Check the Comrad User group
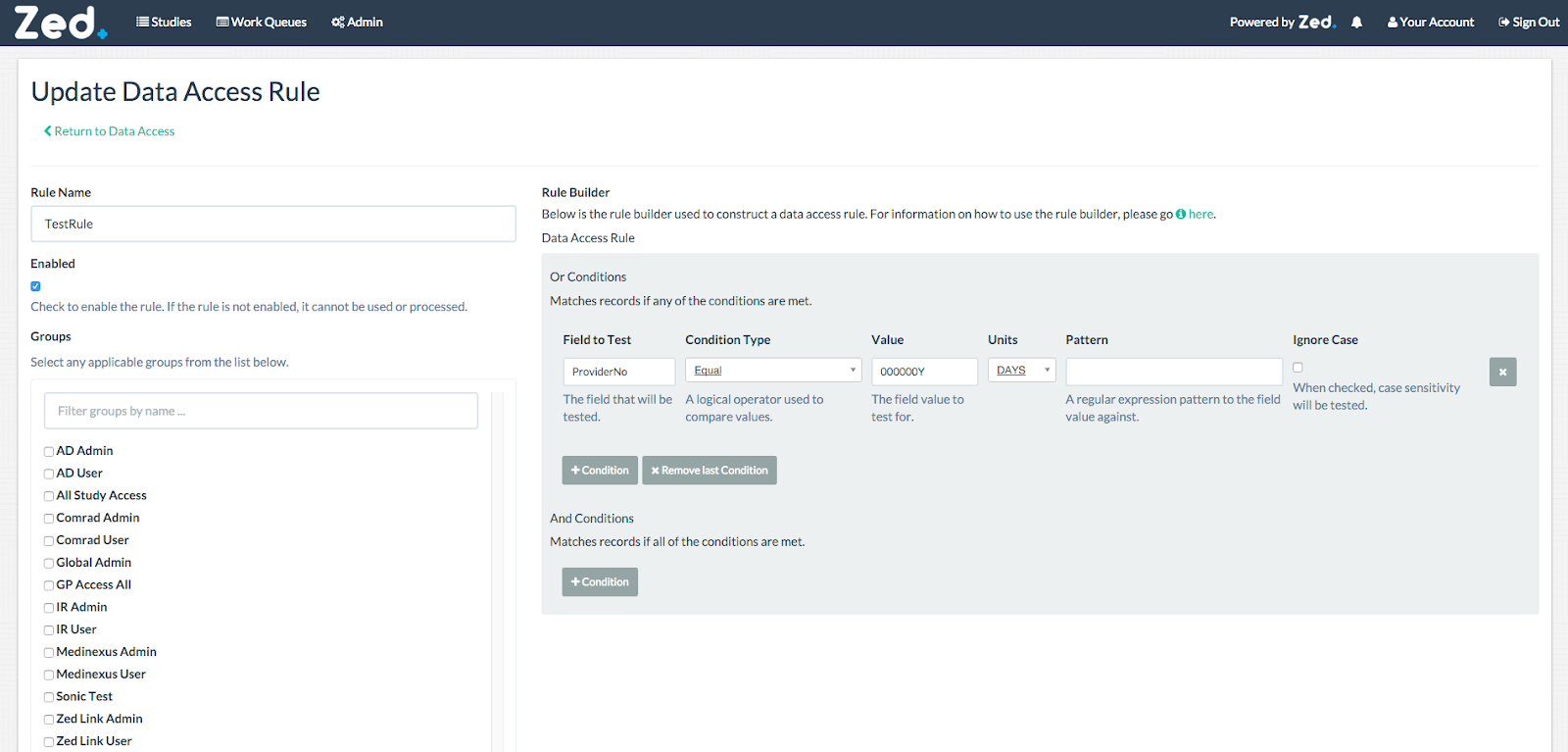This screenshot has height=752, width=1568. point(48,541)
